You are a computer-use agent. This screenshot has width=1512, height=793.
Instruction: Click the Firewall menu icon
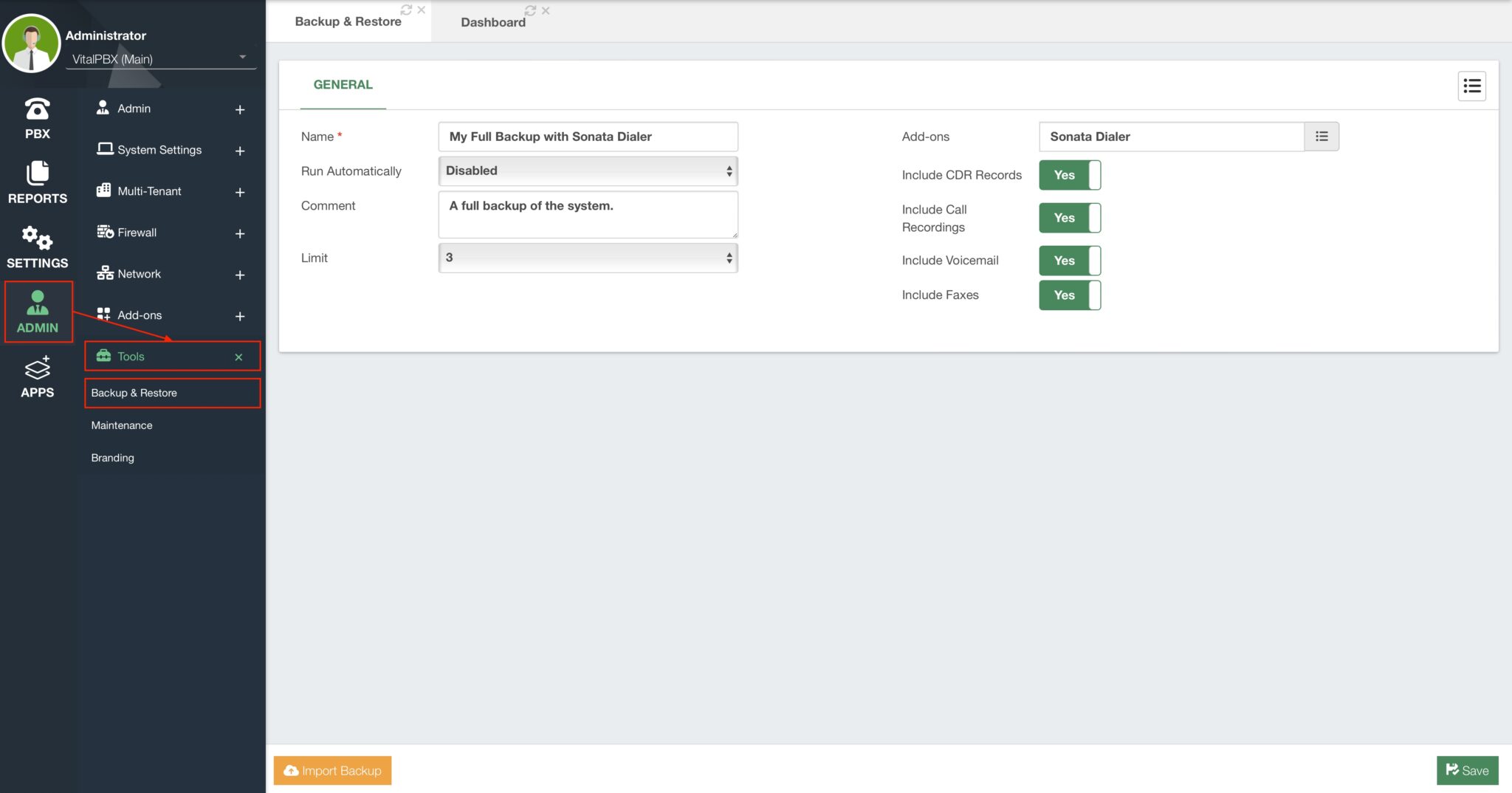[x=105, y=232]
